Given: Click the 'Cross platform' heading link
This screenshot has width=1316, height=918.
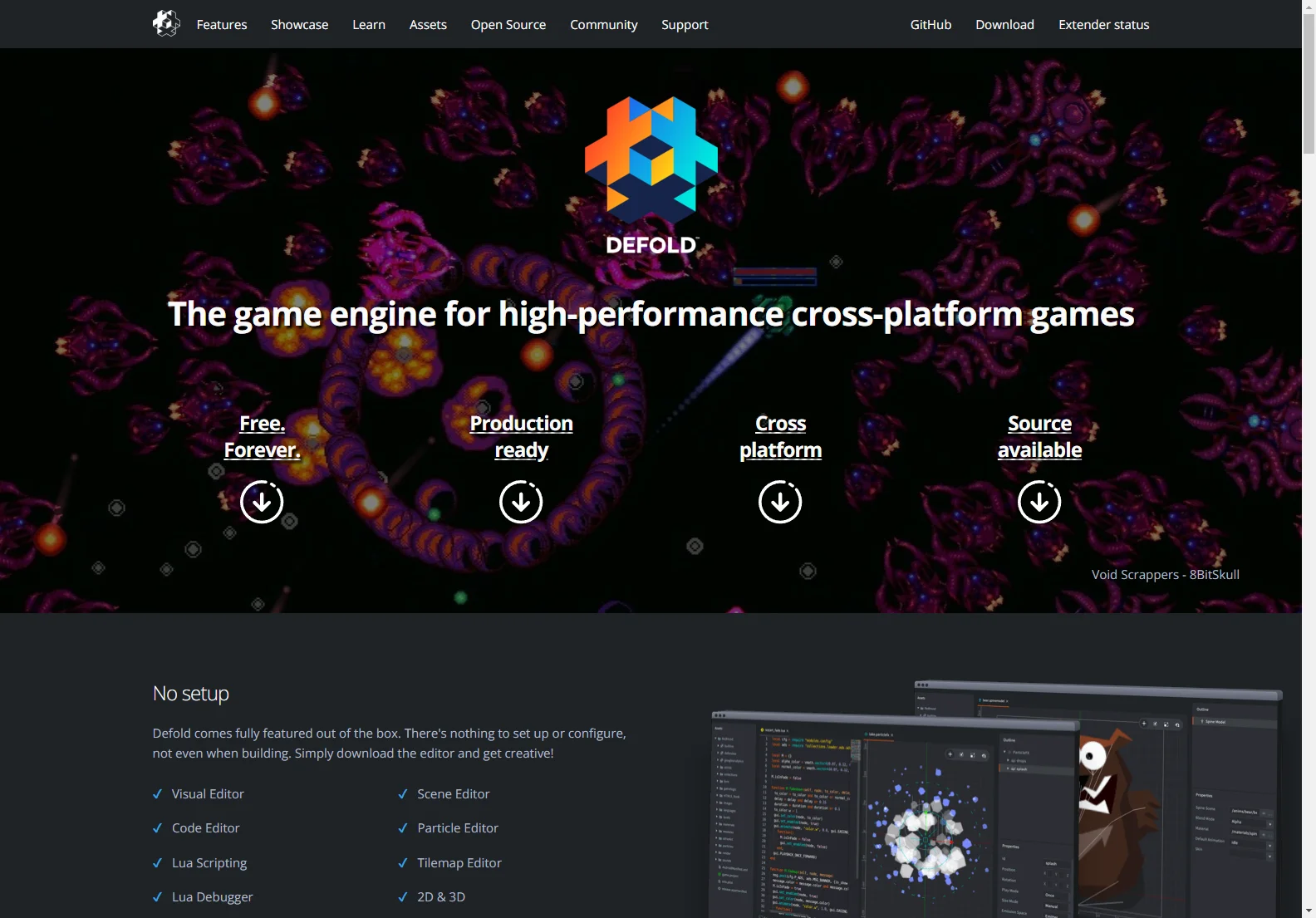Looking at the screenshot, I should coord(780,437).
